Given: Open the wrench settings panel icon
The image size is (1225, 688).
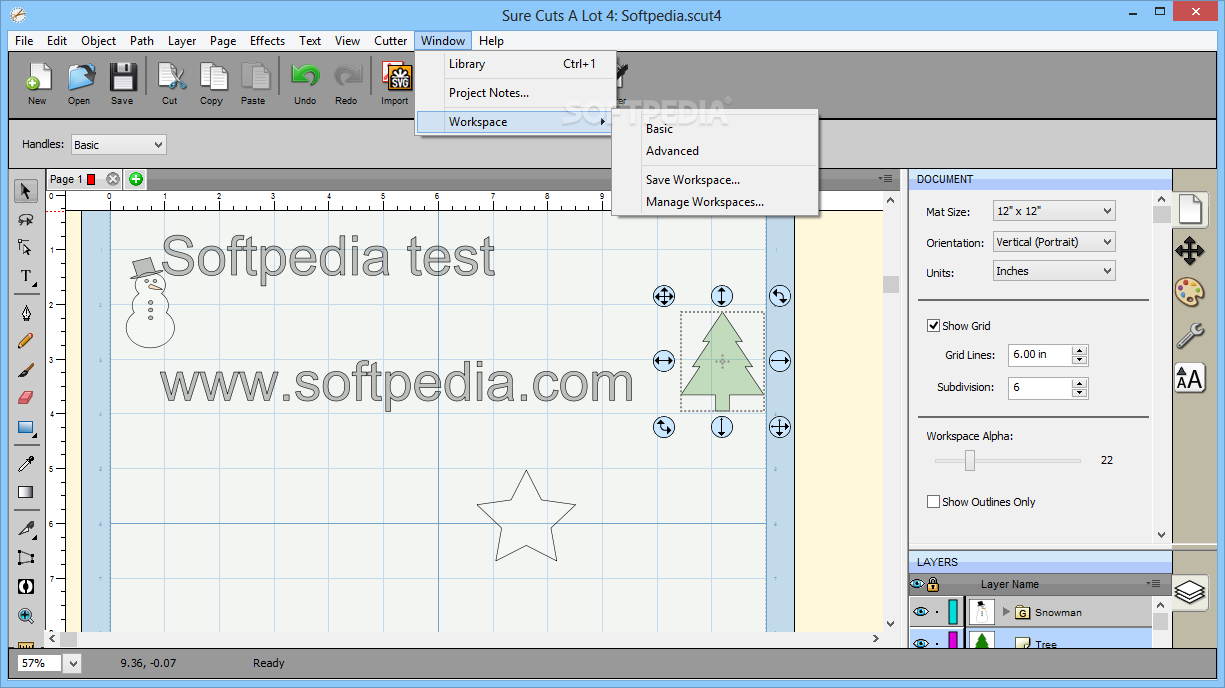Looking at the screenshot, I should pos(1190,335).
